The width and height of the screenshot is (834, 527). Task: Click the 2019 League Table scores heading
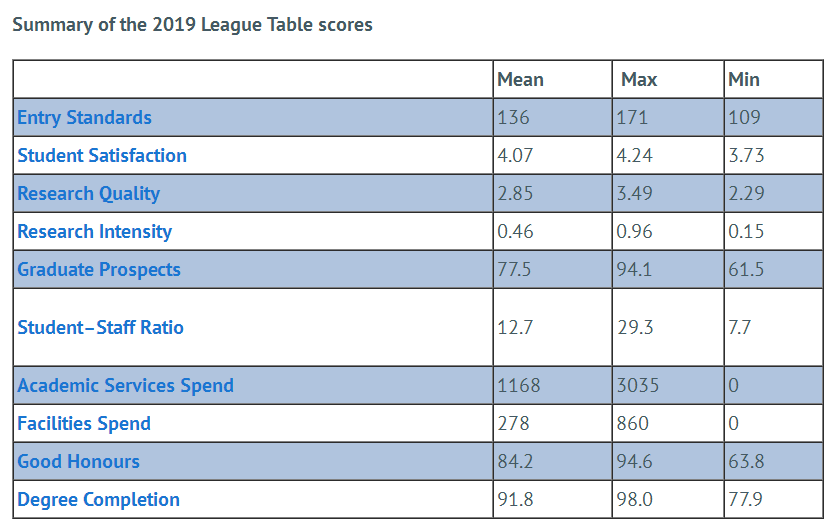point(192,25)
